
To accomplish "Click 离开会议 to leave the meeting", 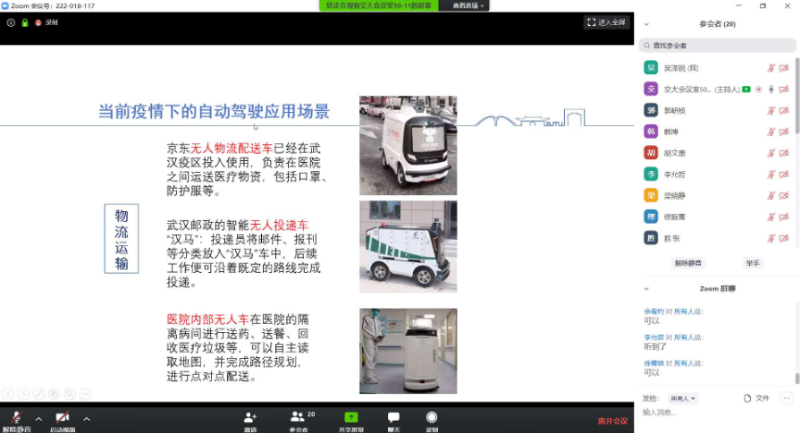I will pos(613,421).
